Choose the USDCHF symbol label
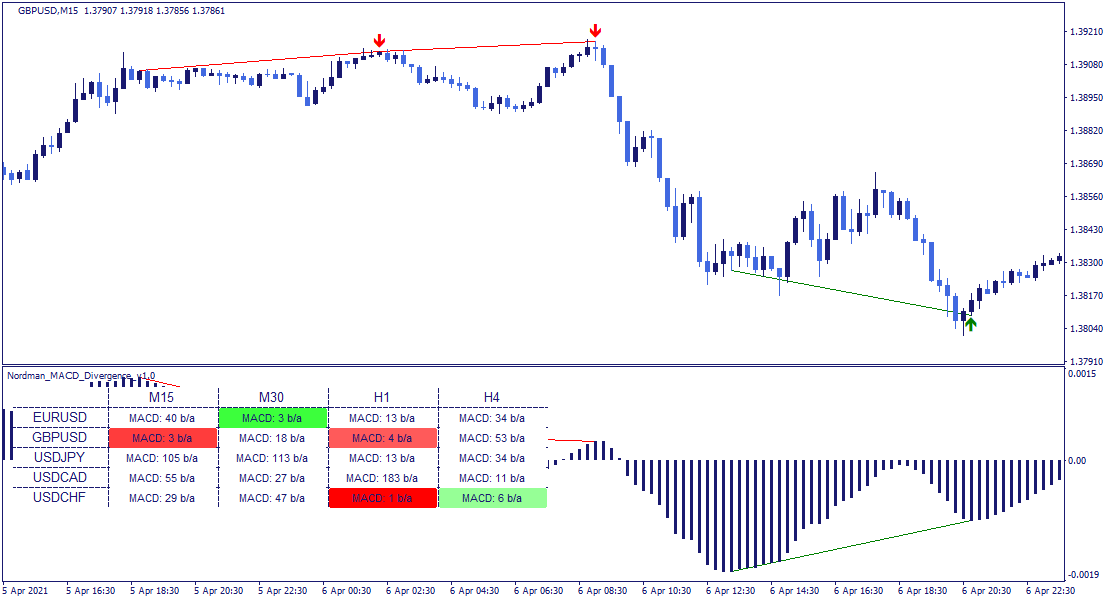 59,498
